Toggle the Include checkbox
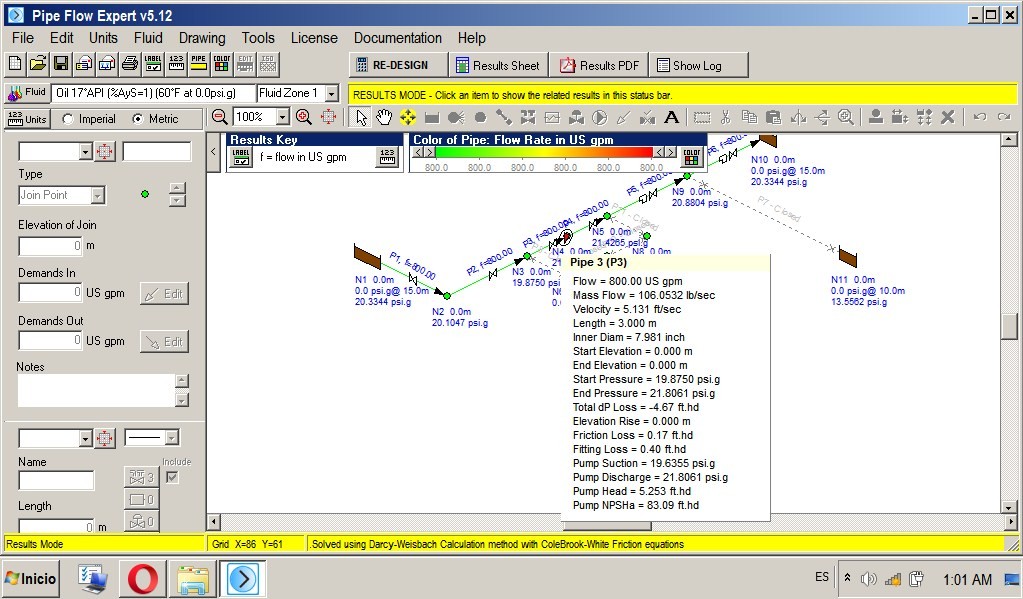1023x599 pixels. coord(172,477)
